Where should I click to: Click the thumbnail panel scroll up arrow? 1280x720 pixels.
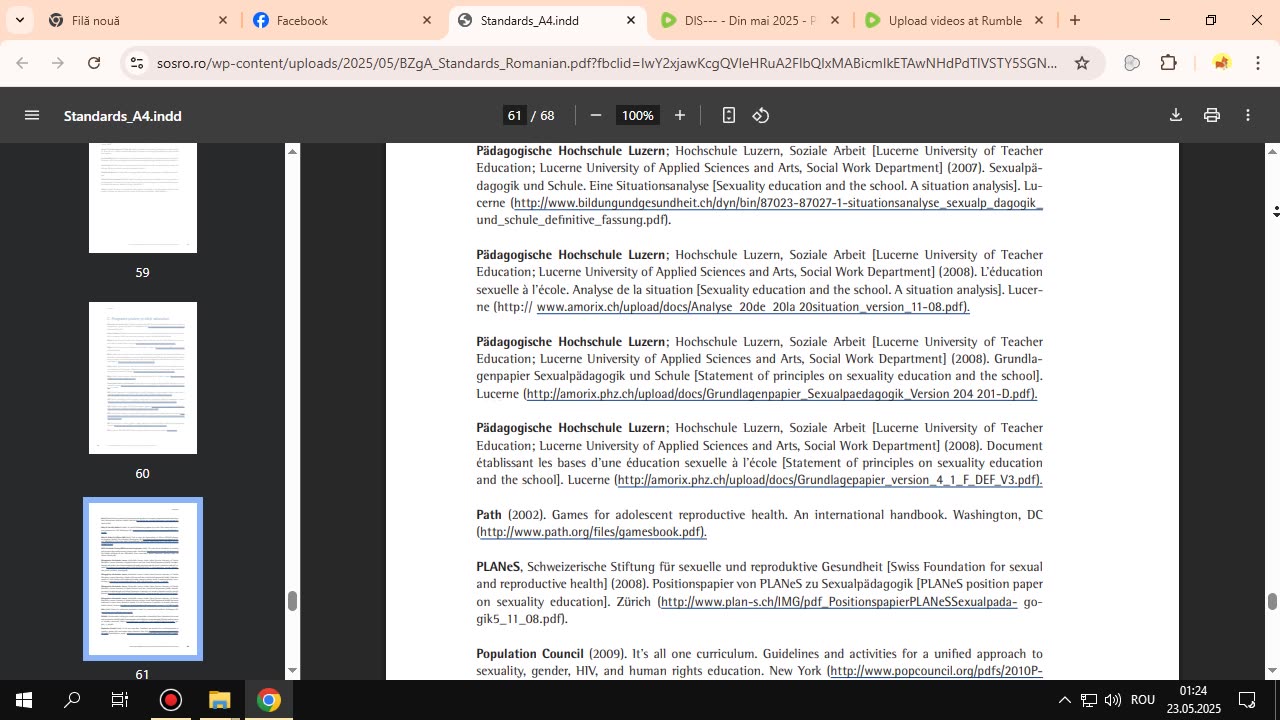[292, 151]
